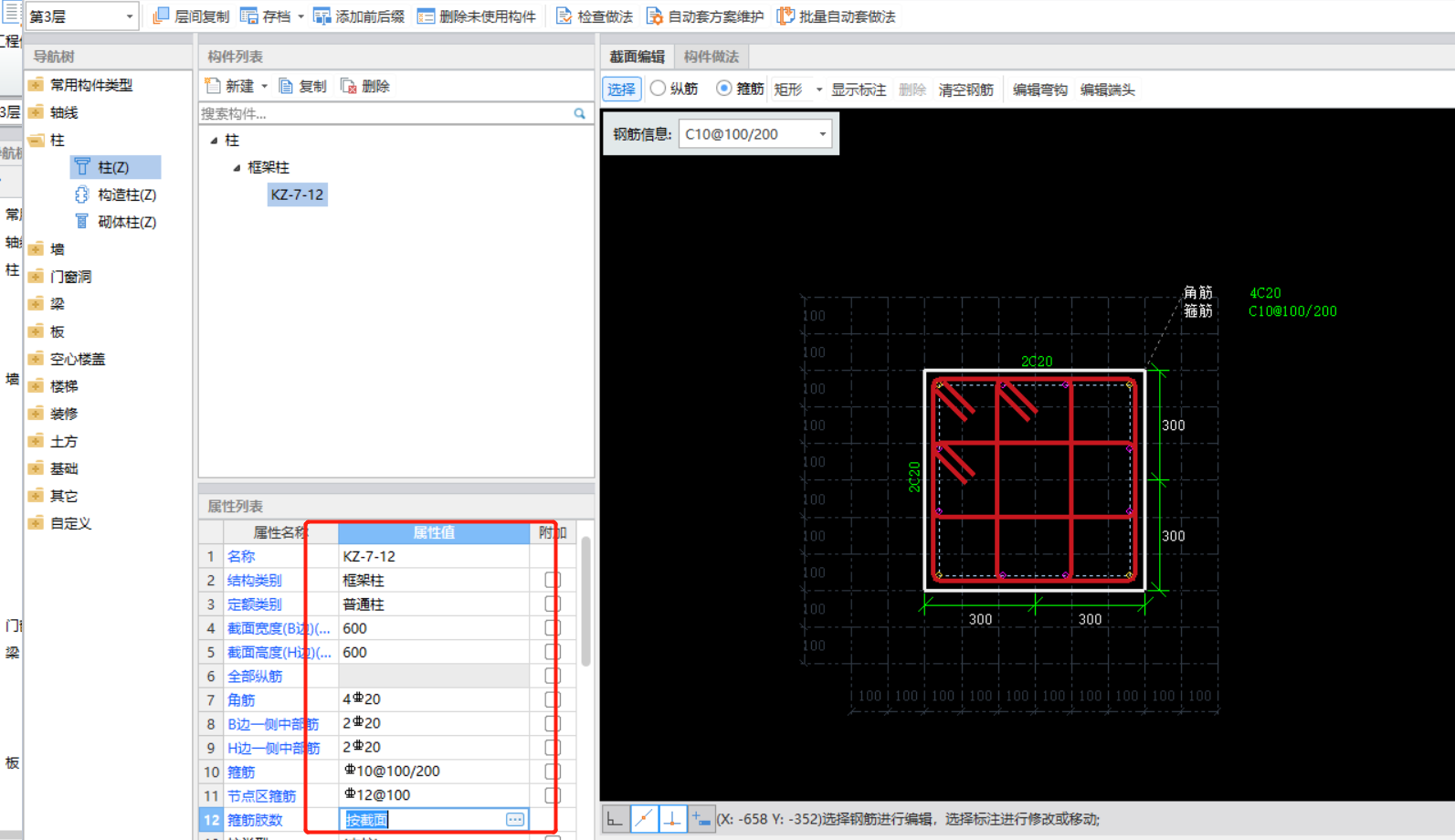
Task: Click the 新建 component icon
Action: (213, 86)
